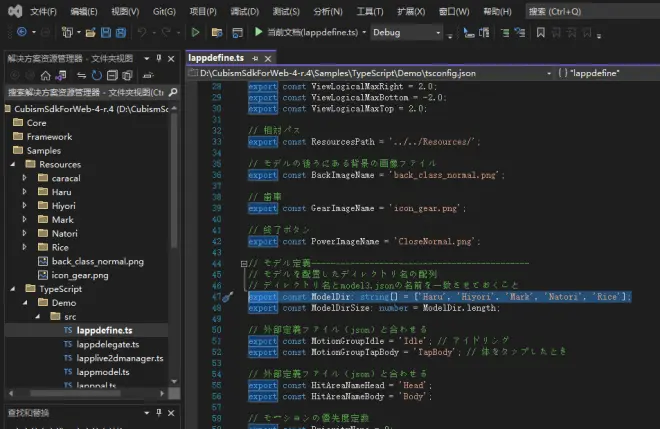Click the Home icon in Solution Explorer
This screenshot has width=660, height=429.
(45, 75)
